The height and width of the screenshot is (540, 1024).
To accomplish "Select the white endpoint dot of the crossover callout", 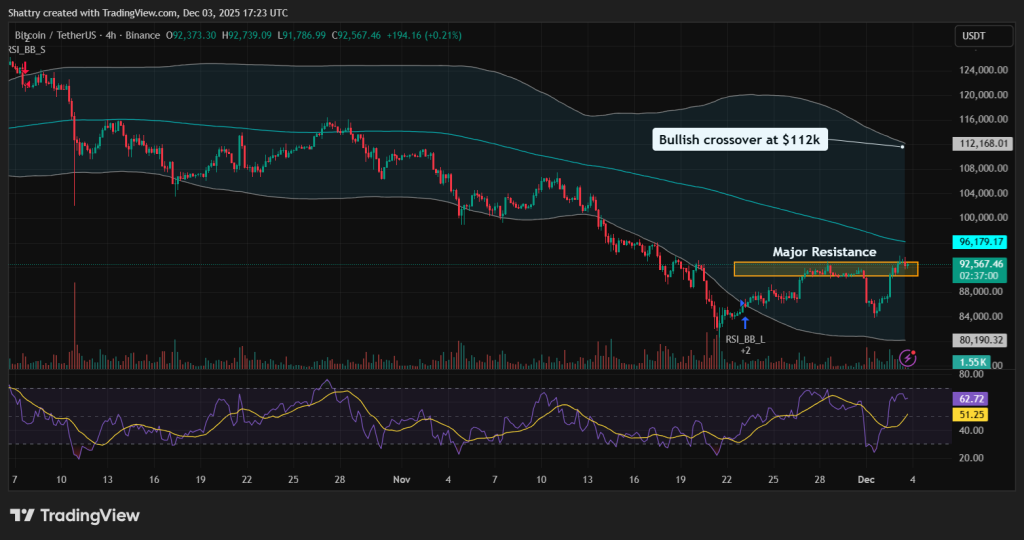I will point(903,147).
